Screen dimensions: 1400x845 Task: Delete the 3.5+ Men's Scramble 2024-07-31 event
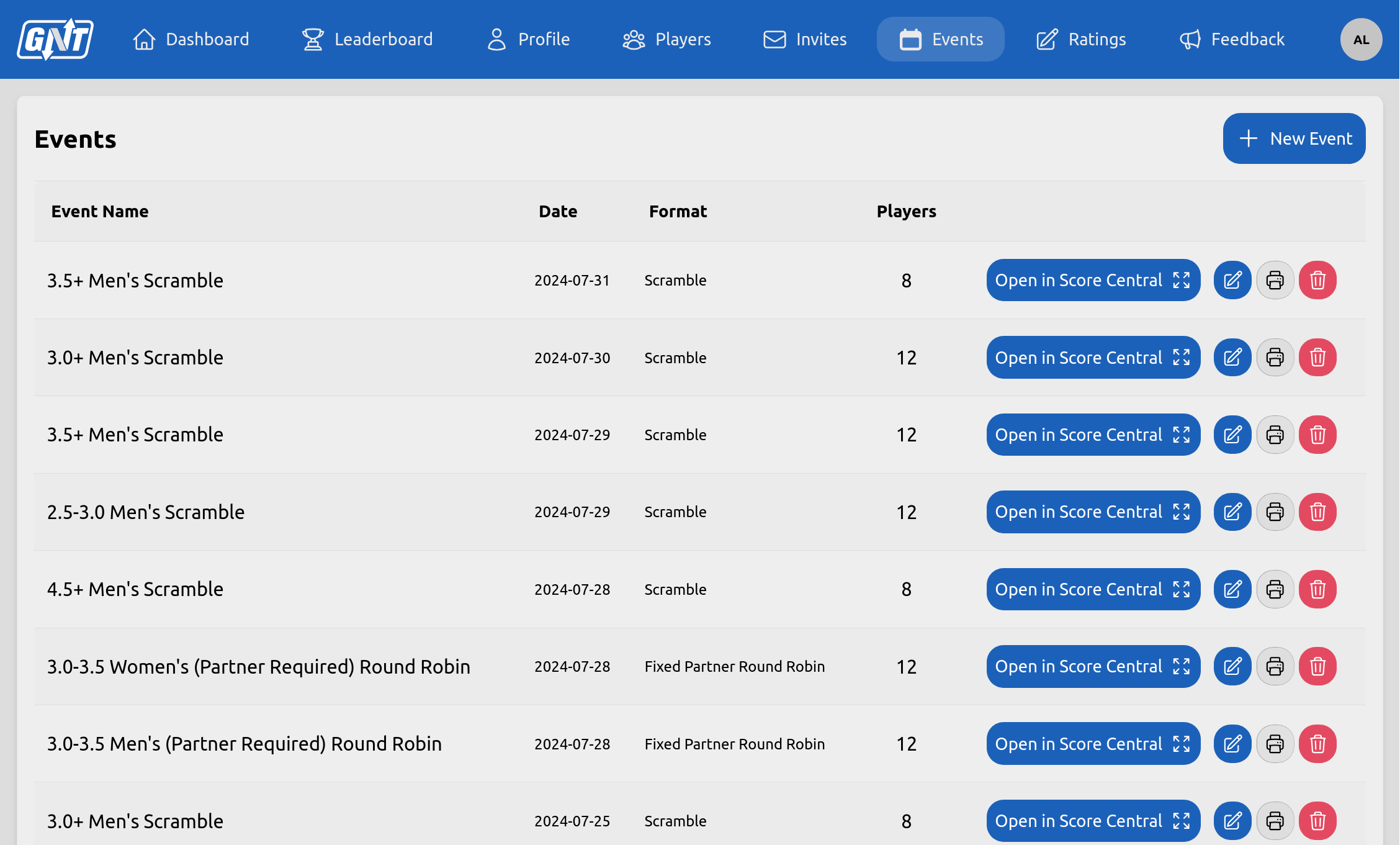(x=1317, y=280)
